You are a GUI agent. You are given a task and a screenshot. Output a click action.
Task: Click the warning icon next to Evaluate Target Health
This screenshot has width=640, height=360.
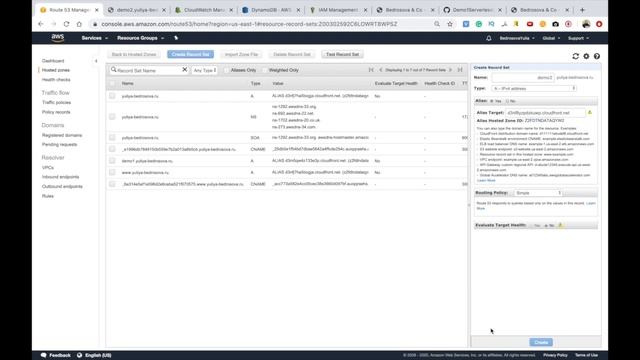click(x=560, y=225)
